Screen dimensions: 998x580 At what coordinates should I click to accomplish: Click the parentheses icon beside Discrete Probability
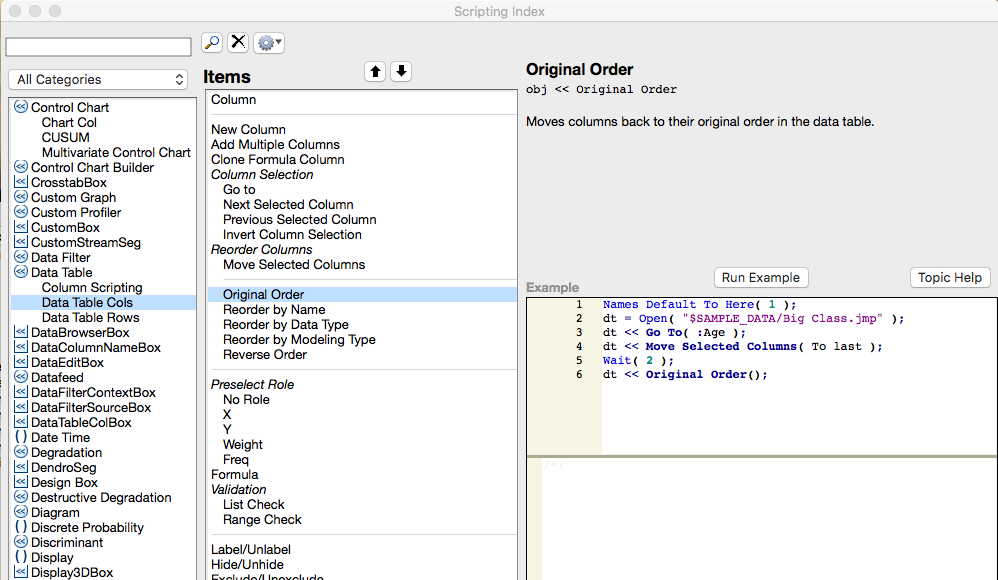[21, 527]
